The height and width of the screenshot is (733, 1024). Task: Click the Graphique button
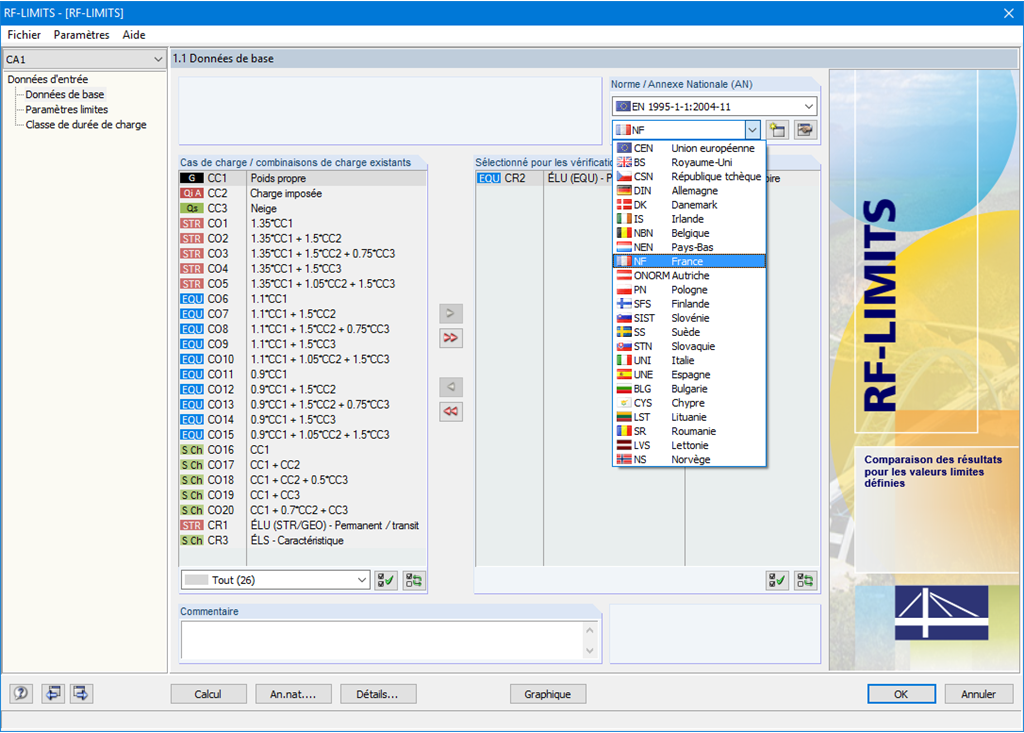click(547, 694)
